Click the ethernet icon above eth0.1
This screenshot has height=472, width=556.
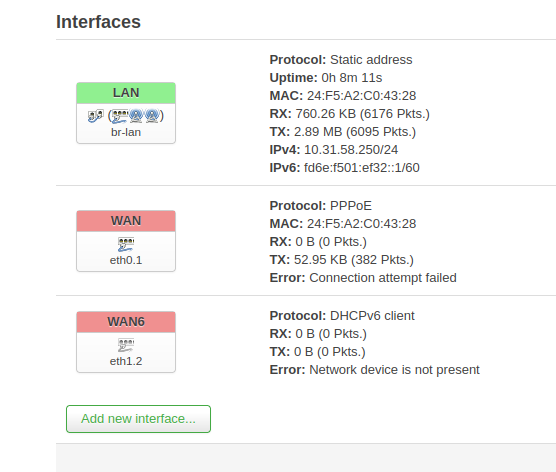click(x=126, y=244)
